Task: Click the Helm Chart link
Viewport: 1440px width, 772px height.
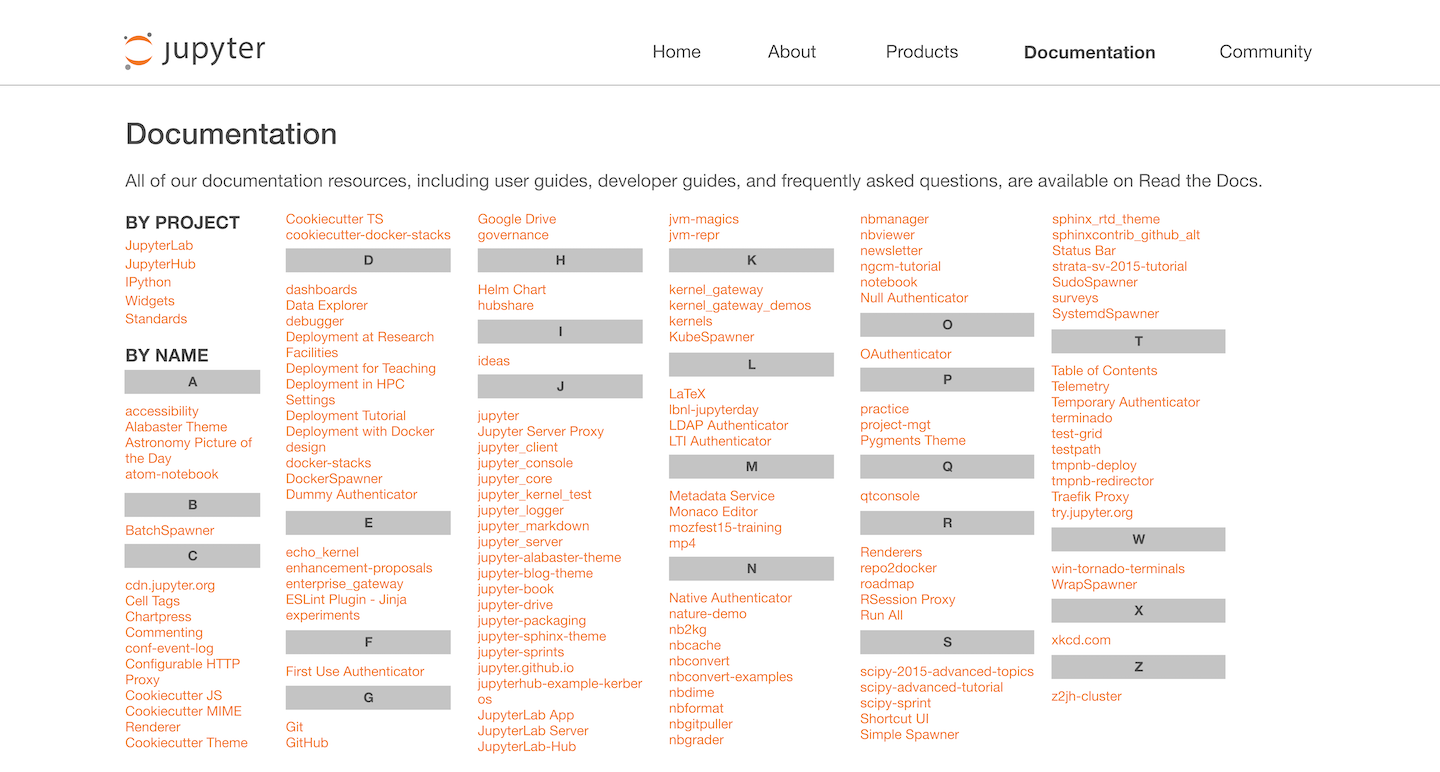Action: click(512, 290)
